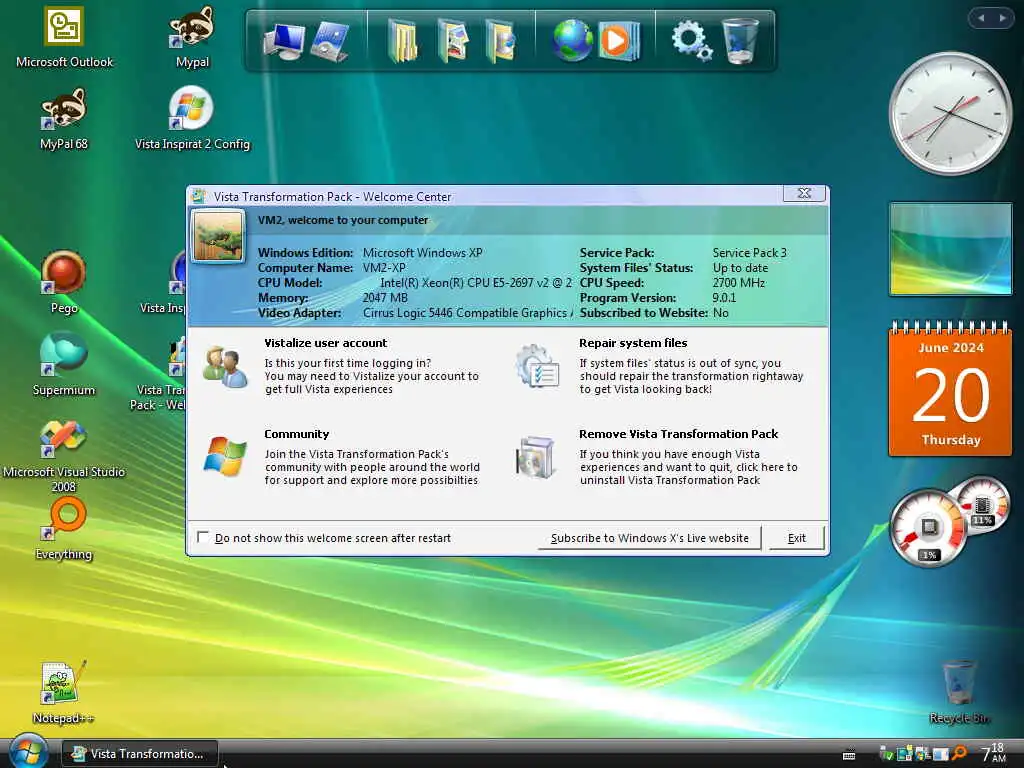This screenshot has height=768, width=1024.
Task: Click the VM2 user picture thumbnail
Action: click(x=217, y=236)
